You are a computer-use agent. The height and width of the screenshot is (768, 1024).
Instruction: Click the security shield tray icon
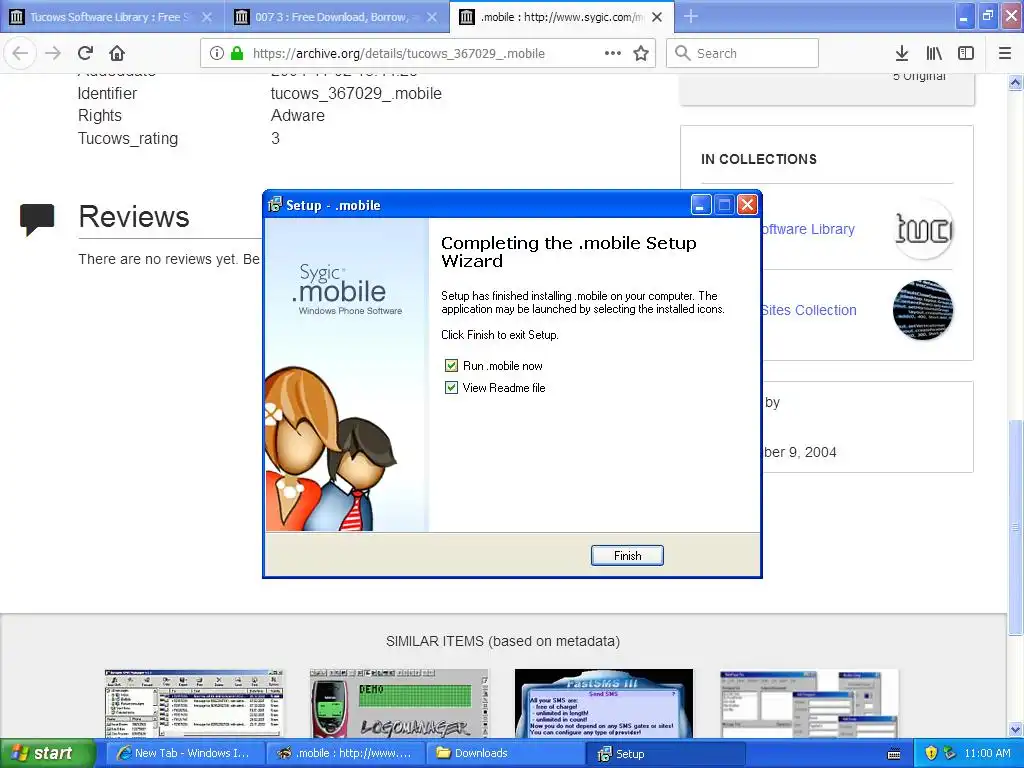pyautogui.click(x=931, y=754)
